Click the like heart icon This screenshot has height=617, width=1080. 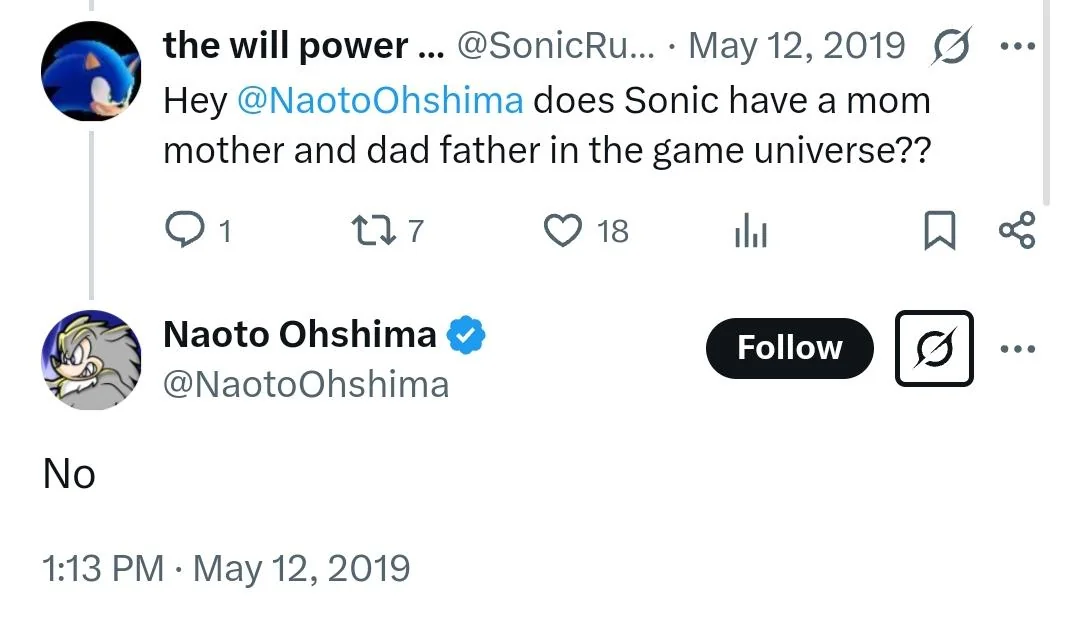pyautogui.click(x=564, y=230)
